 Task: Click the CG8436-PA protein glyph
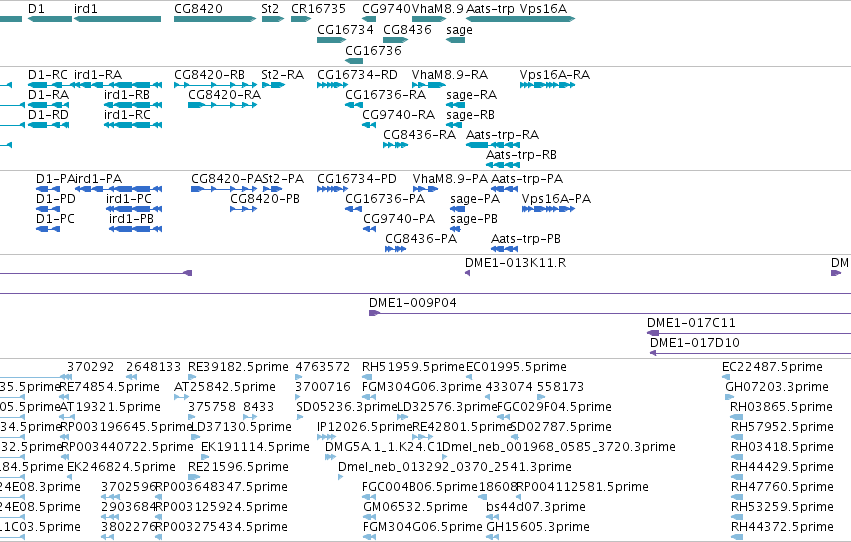click(396, 249)
